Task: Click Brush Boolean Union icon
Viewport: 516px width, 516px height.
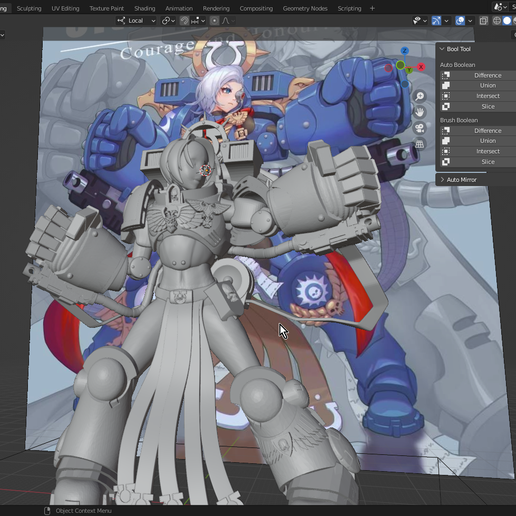Action: pyautogui.click(x=446, y=141)
